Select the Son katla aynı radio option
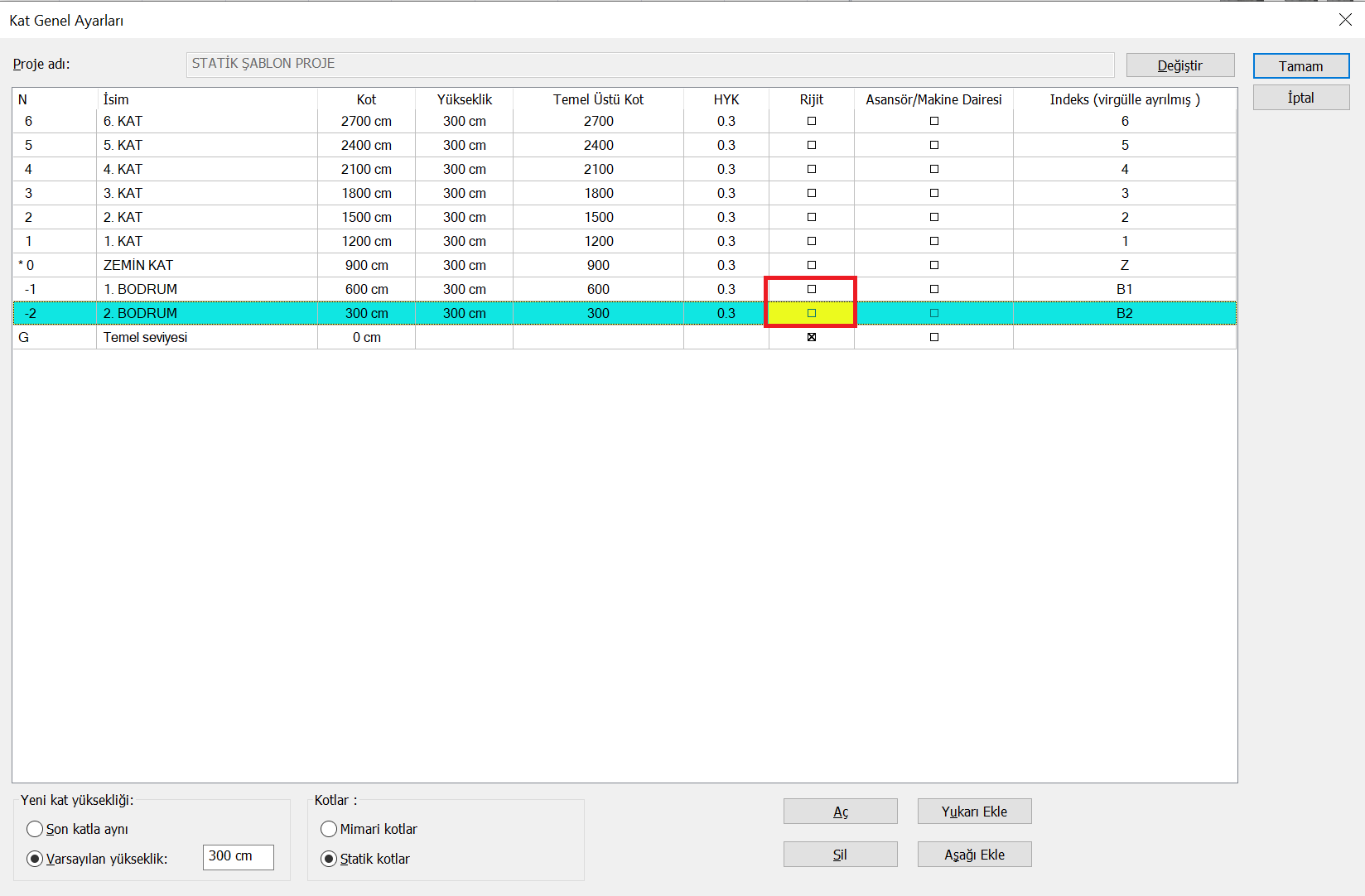The image size is (1365, 896). click(x=35, y=829)
